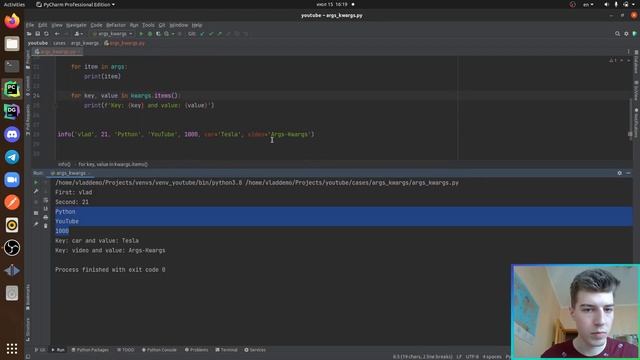640x360 pixels.
Task: Click the print(item) code line
Action: click(x=102, y=76)
